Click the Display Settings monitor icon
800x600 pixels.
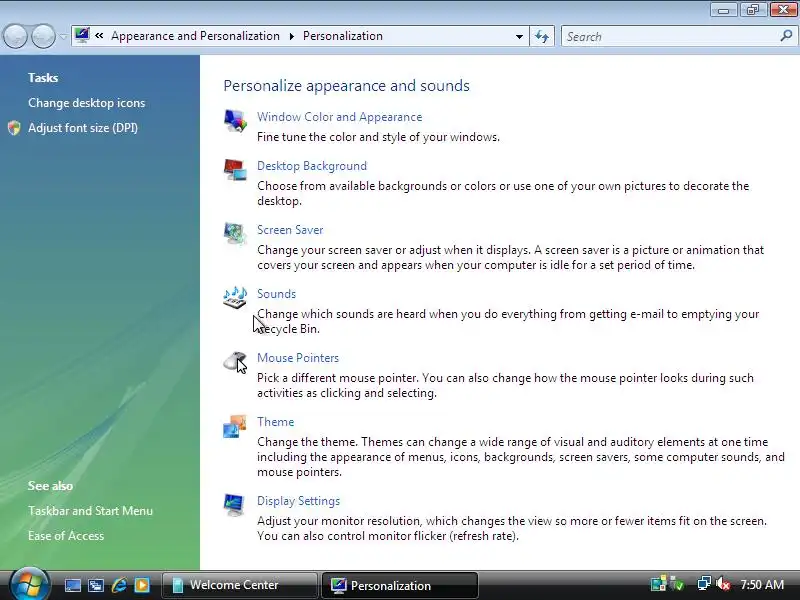[x=234, y=505]
